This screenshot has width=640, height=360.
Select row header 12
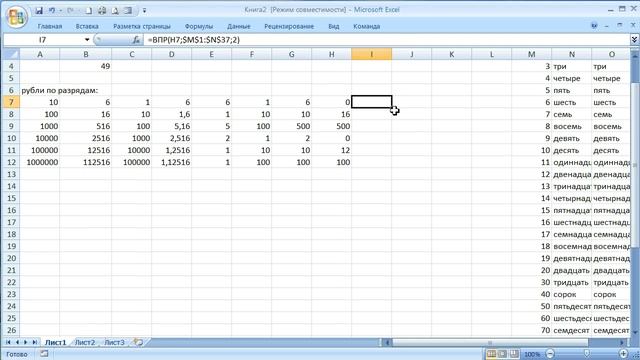[11, 162]
